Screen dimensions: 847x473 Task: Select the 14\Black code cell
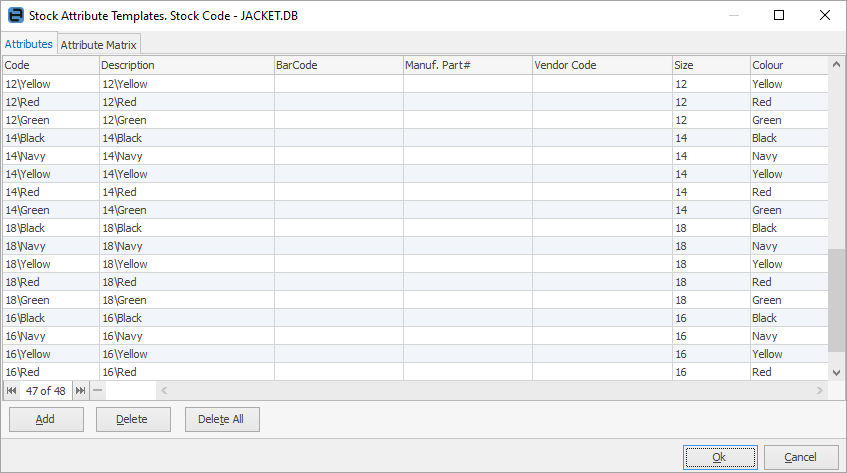tap(51, 138)
